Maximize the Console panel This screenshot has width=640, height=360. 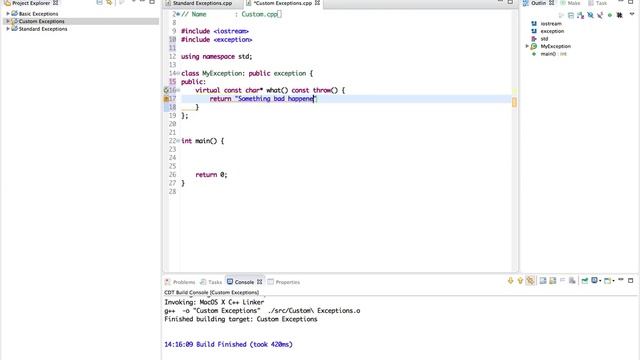[x=631, y=280]
